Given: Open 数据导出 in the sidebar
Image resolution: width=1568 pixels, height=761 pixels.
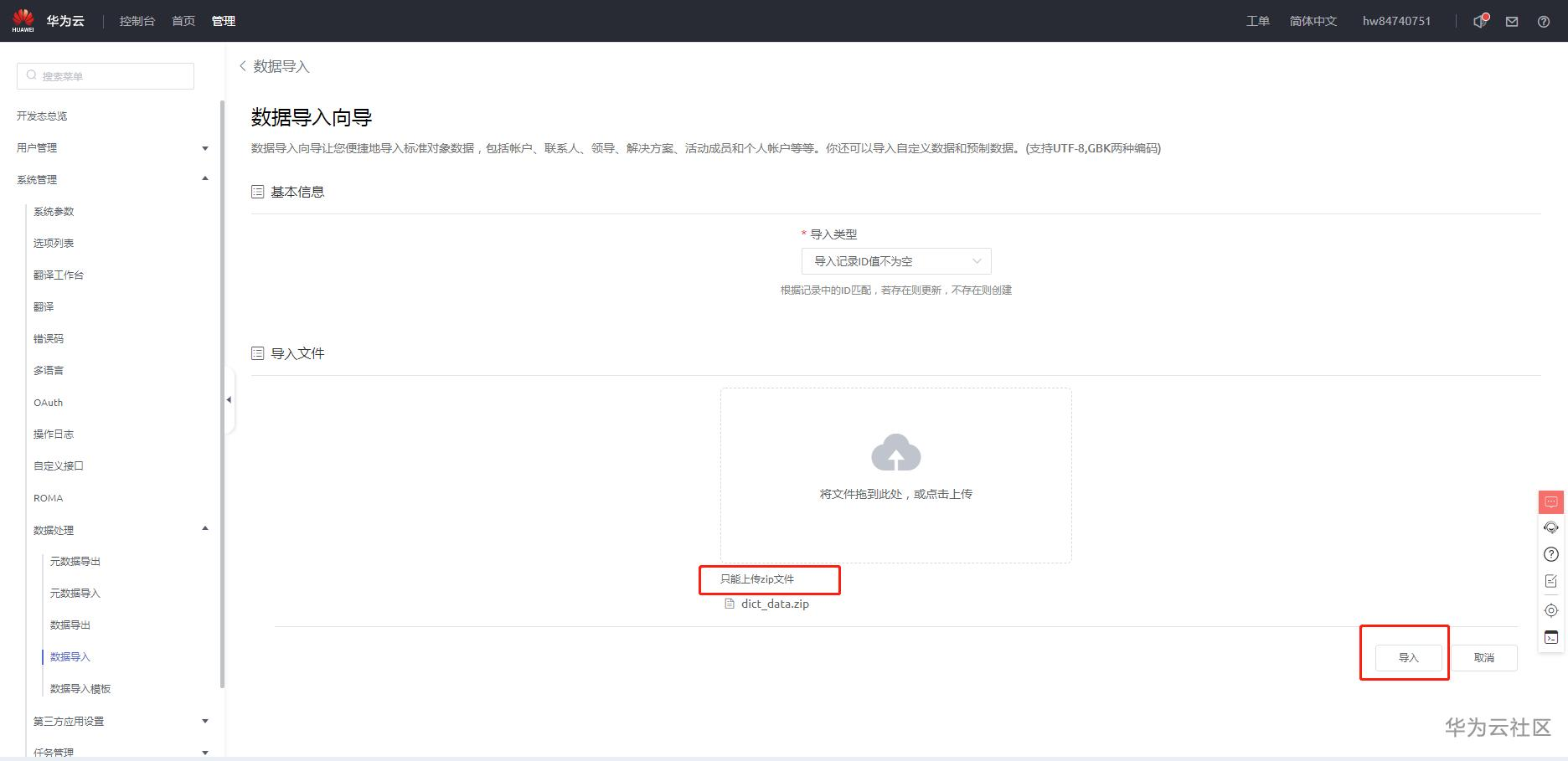Looking at the screenshot, I should pos(70,625).
